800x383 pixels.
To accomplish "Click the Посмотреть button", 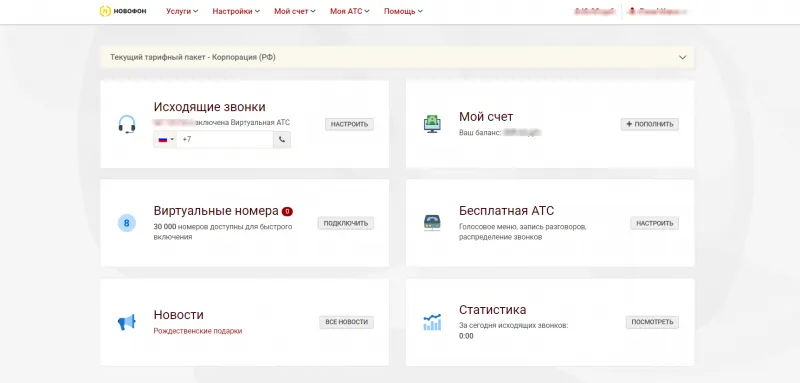I will pyautogui.click(x=652, y=322).
